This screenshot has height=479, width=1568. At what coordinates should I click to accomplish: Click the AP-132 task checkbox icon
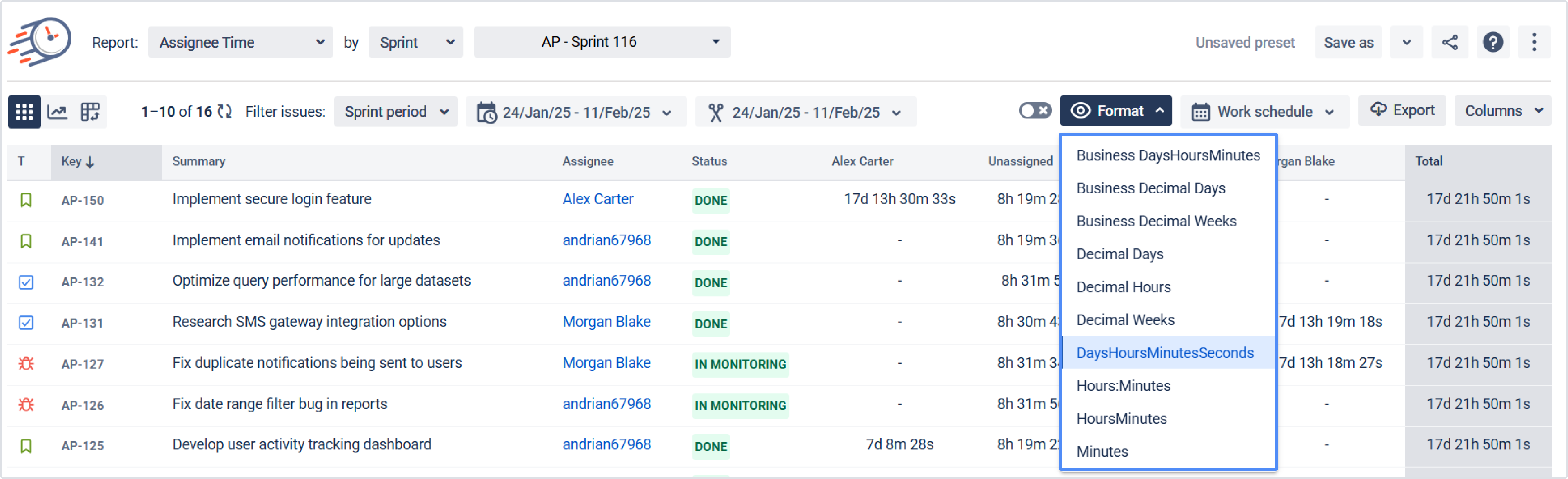click(x=26, y=282)
